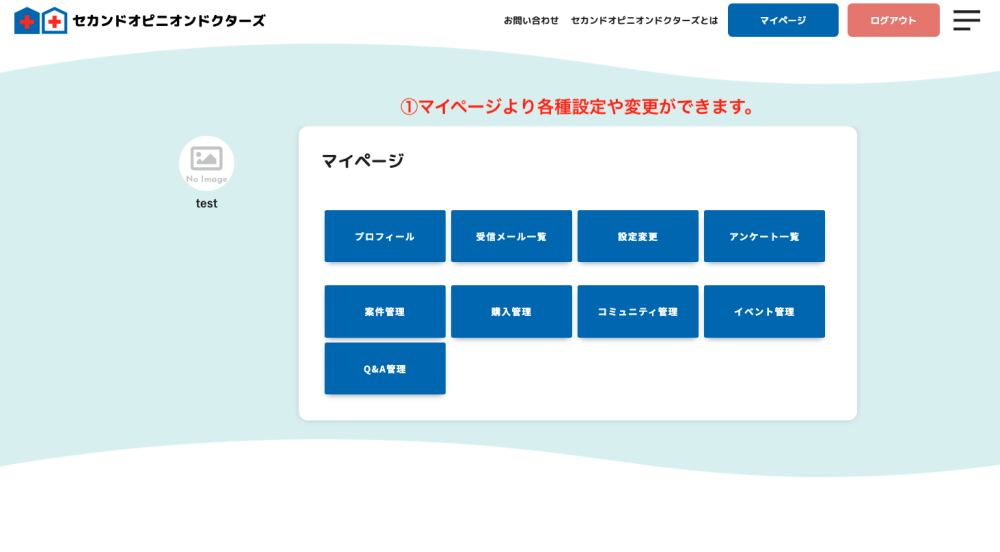Click the ログアウト button

tap(893, 20)
